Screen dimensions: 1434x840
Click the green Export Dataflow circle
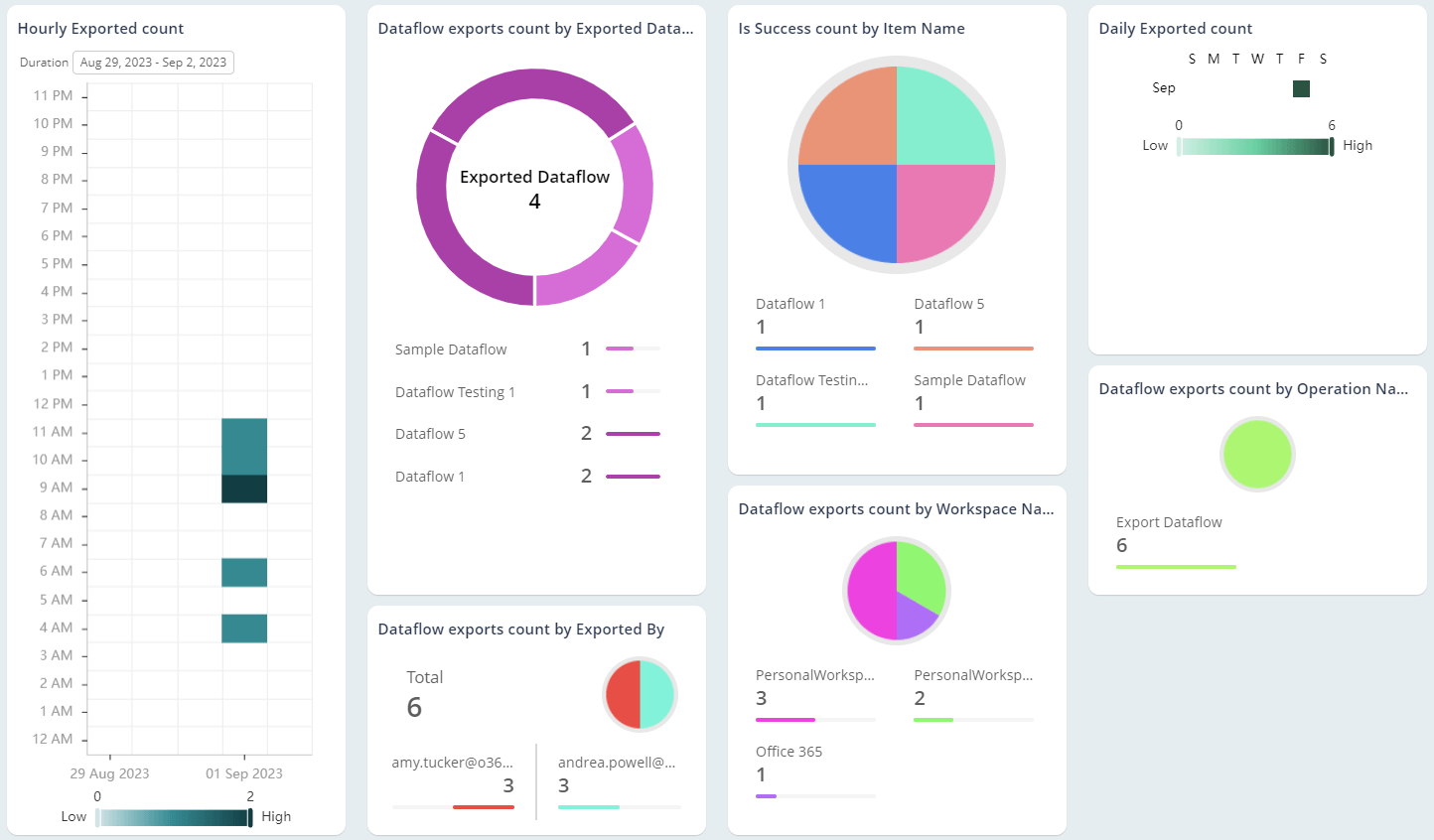(x=1257, y=454)
